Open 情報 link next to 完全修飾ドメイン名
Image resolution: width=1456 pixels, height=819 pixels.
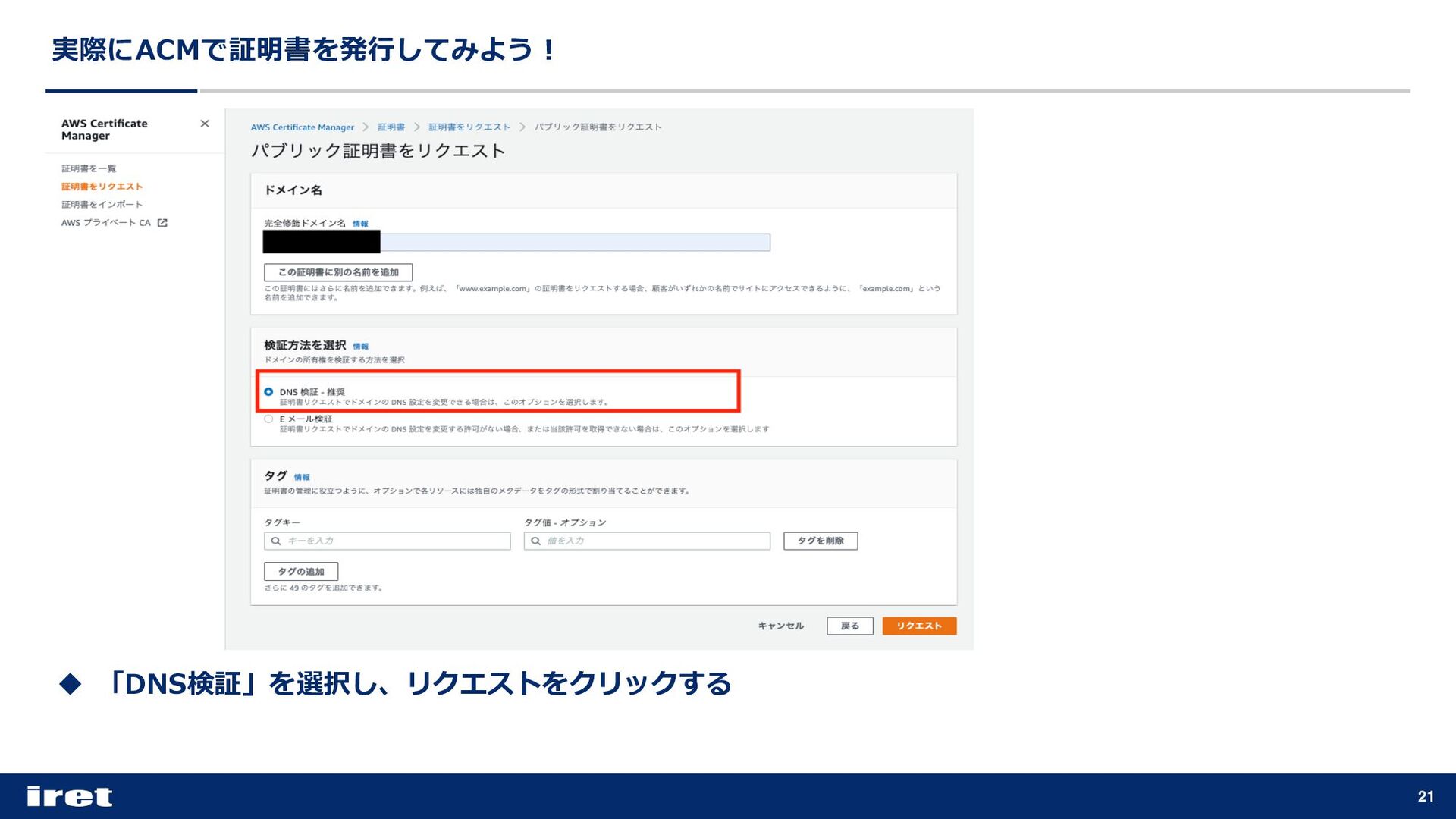pyautogui.click(x=360, y=224)
